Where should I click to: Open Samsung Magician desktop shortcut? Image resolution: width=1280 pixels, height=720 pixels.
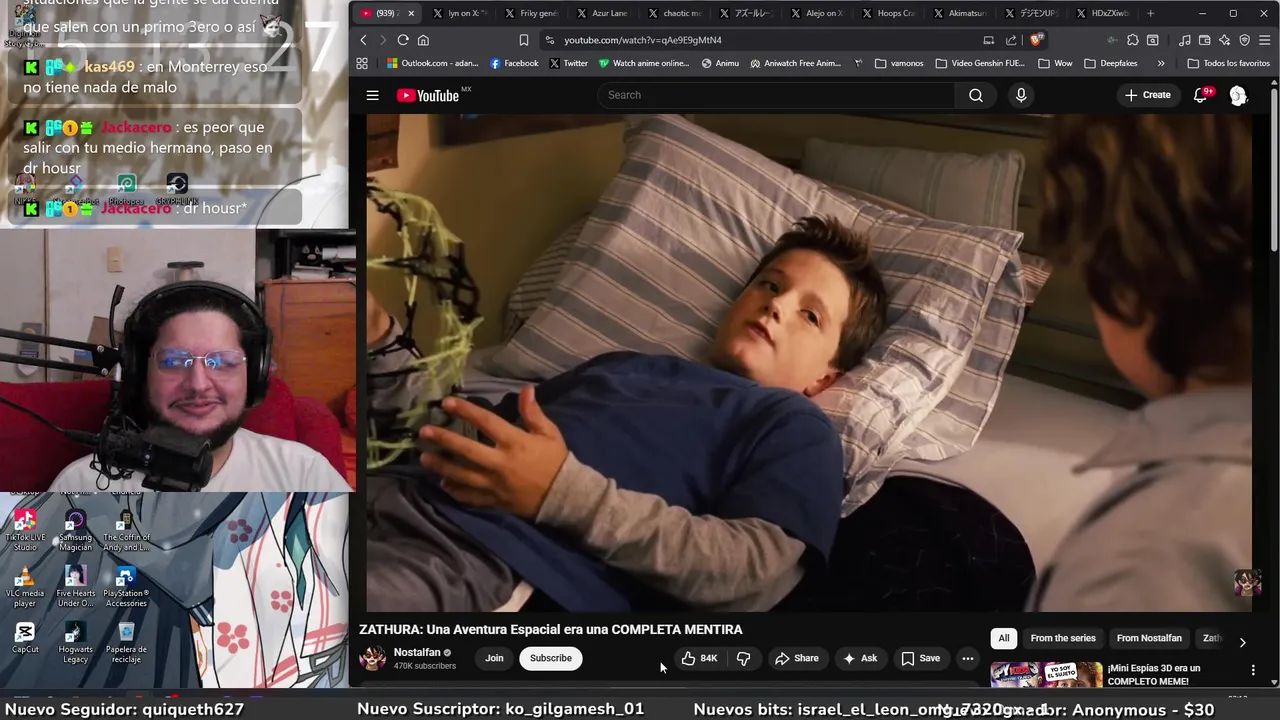[x=75, y=530]
